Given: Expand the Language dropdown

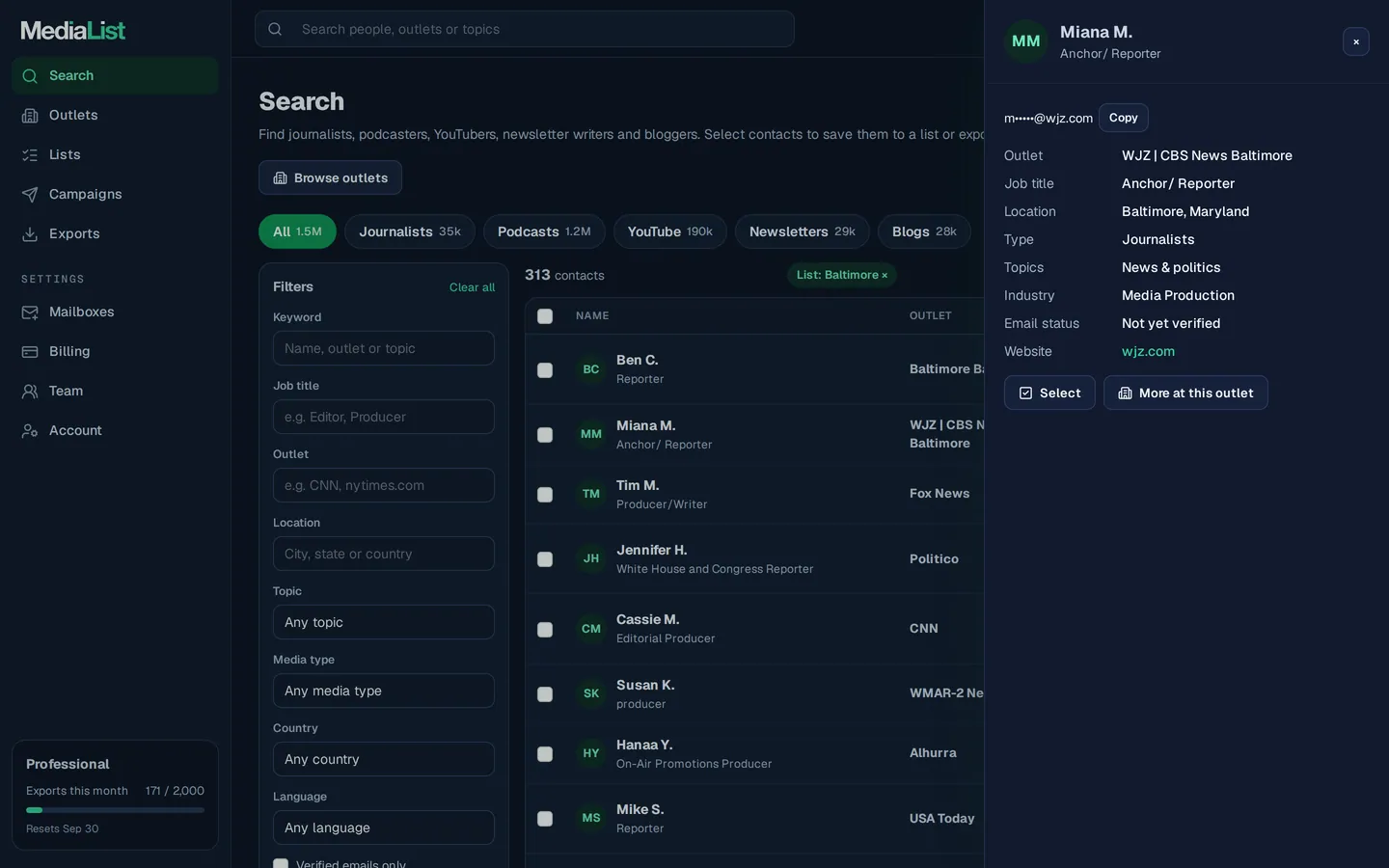Looking at the screenshot, I should pos(384,827).
